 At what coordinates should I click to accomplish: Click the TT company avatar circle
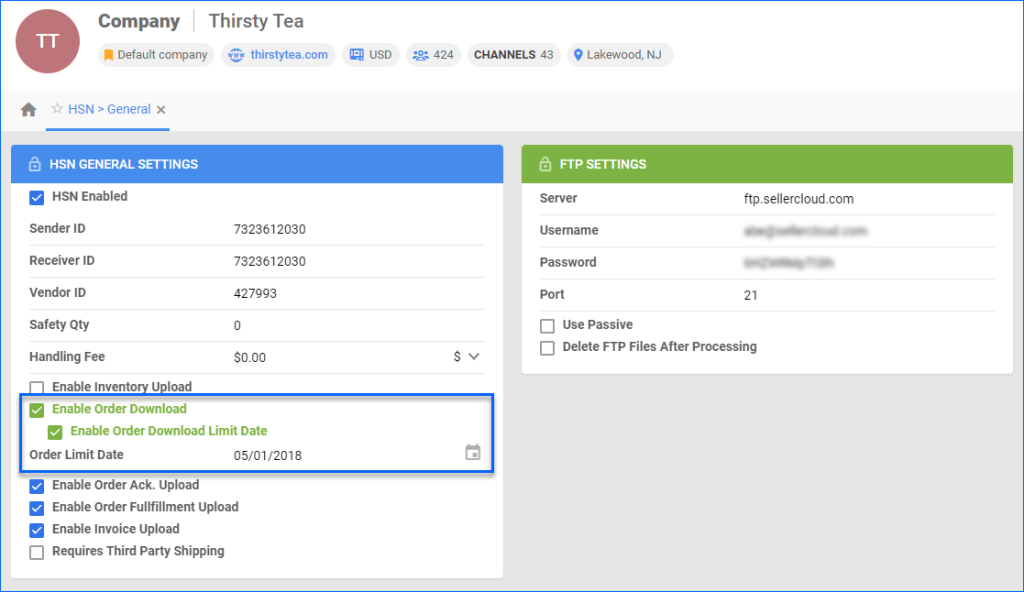[x=47, y=41]
